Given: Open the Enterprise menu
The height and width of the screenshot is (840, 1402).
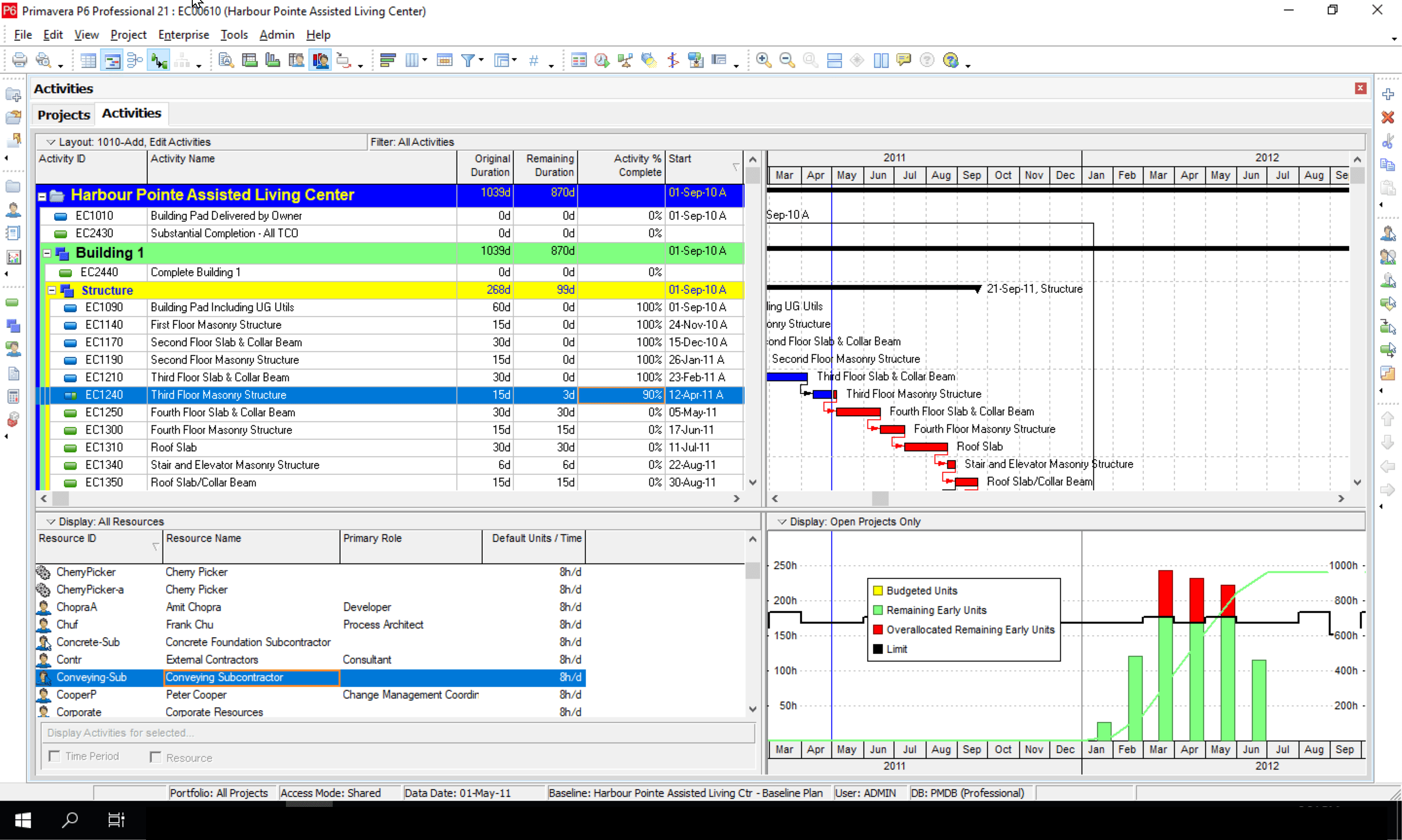Looking at the screenshot, I should pyautogui.click(x=184, y=35).
